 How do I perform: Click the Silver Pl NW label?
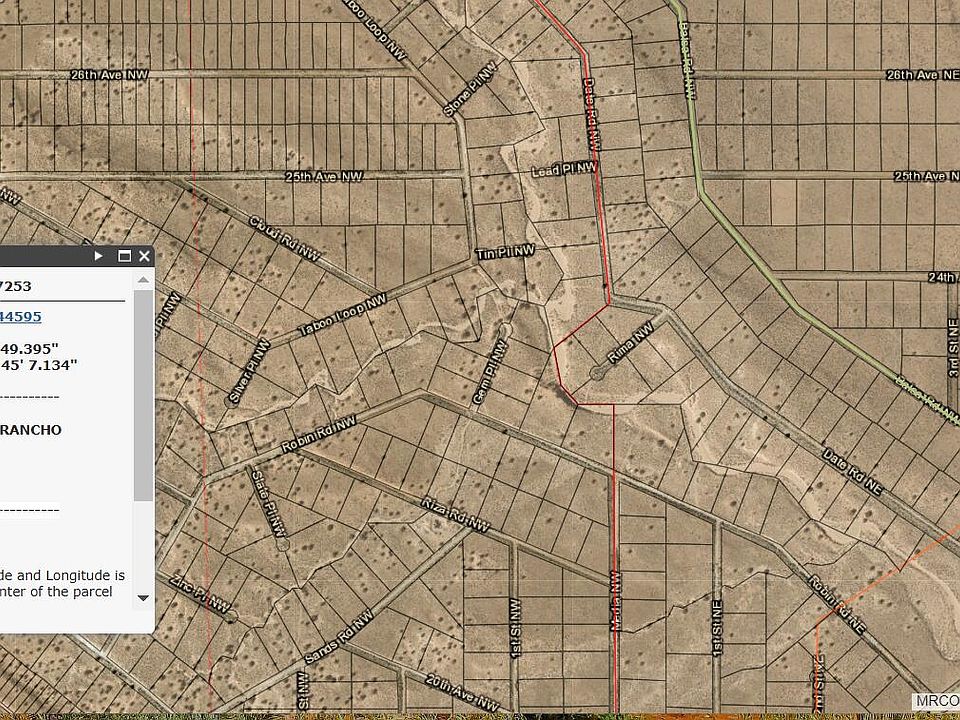249,372
